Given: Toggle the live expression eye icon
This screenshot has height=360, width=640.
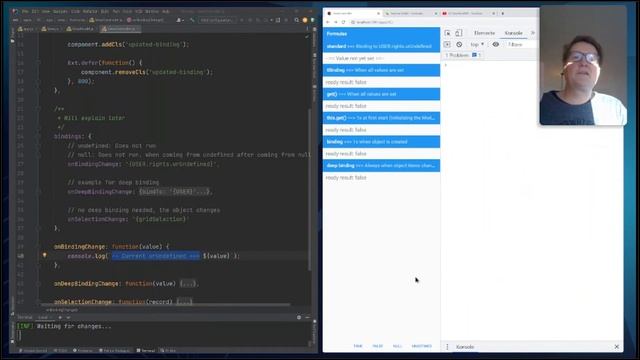Looking at the screenshot, I should point(496,44).
